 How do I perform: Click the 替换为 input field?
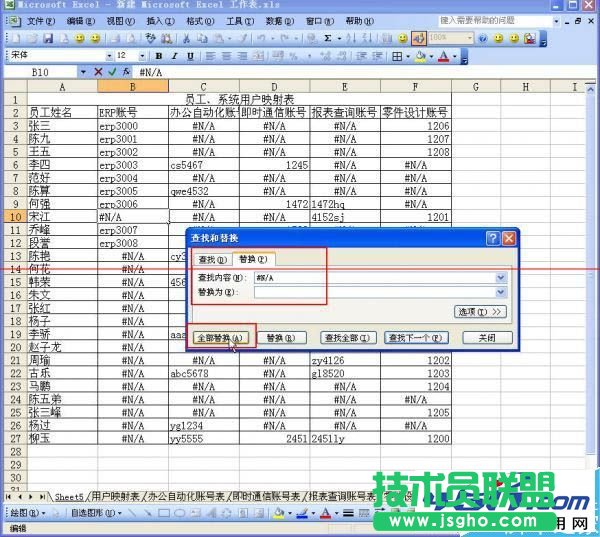point(374,292)
